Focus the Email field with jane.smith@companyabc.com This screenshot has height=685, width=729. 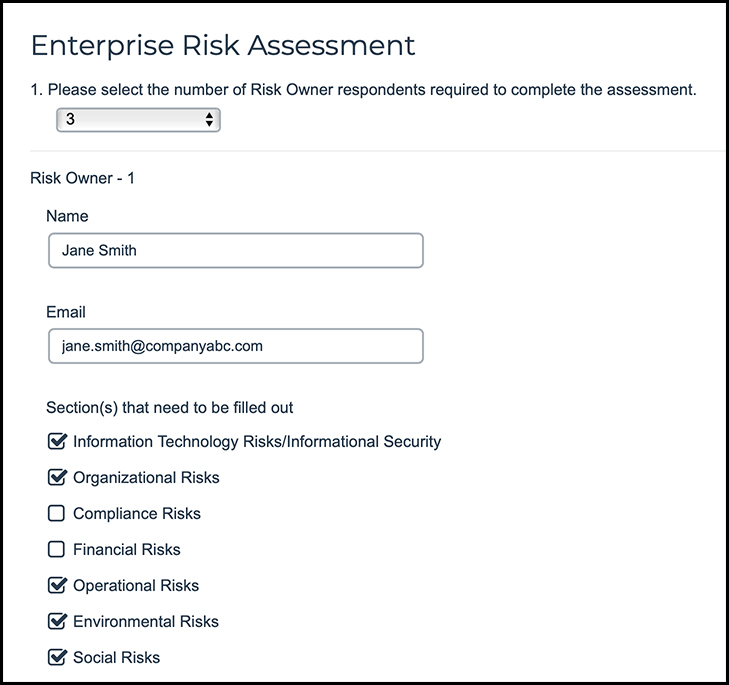tap(235, 346)
